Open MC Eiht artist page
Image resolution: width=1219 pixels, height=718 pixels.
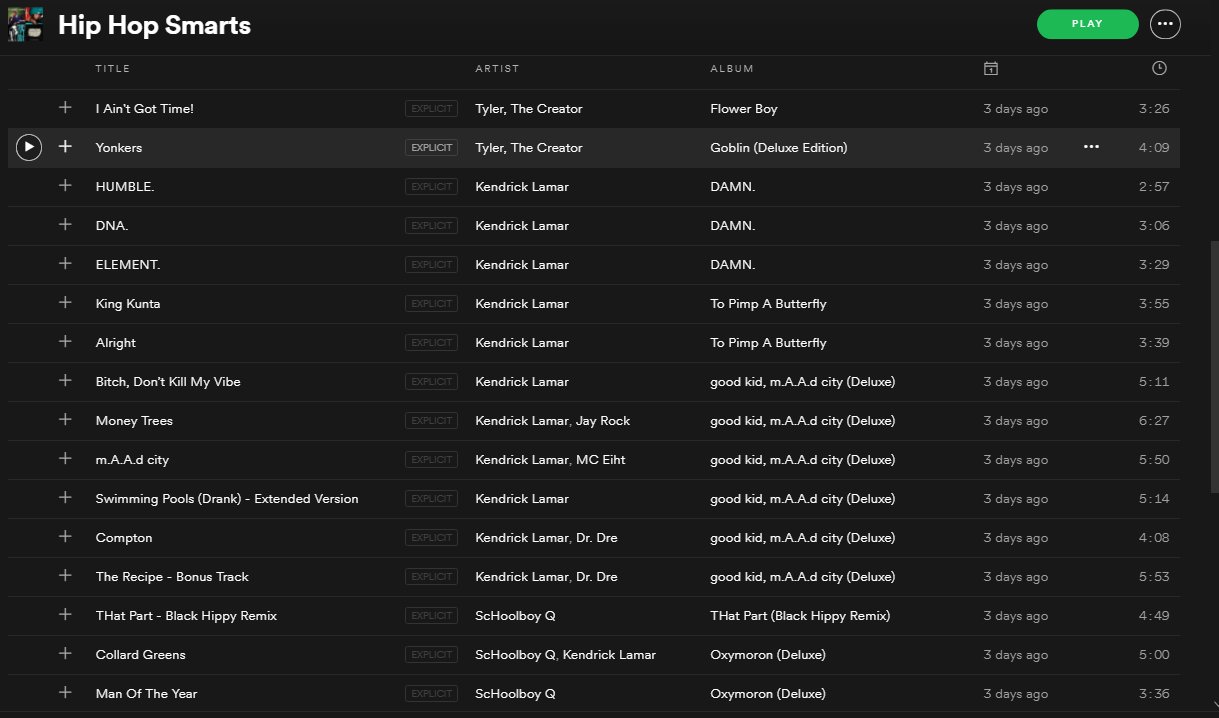[601, 460]
